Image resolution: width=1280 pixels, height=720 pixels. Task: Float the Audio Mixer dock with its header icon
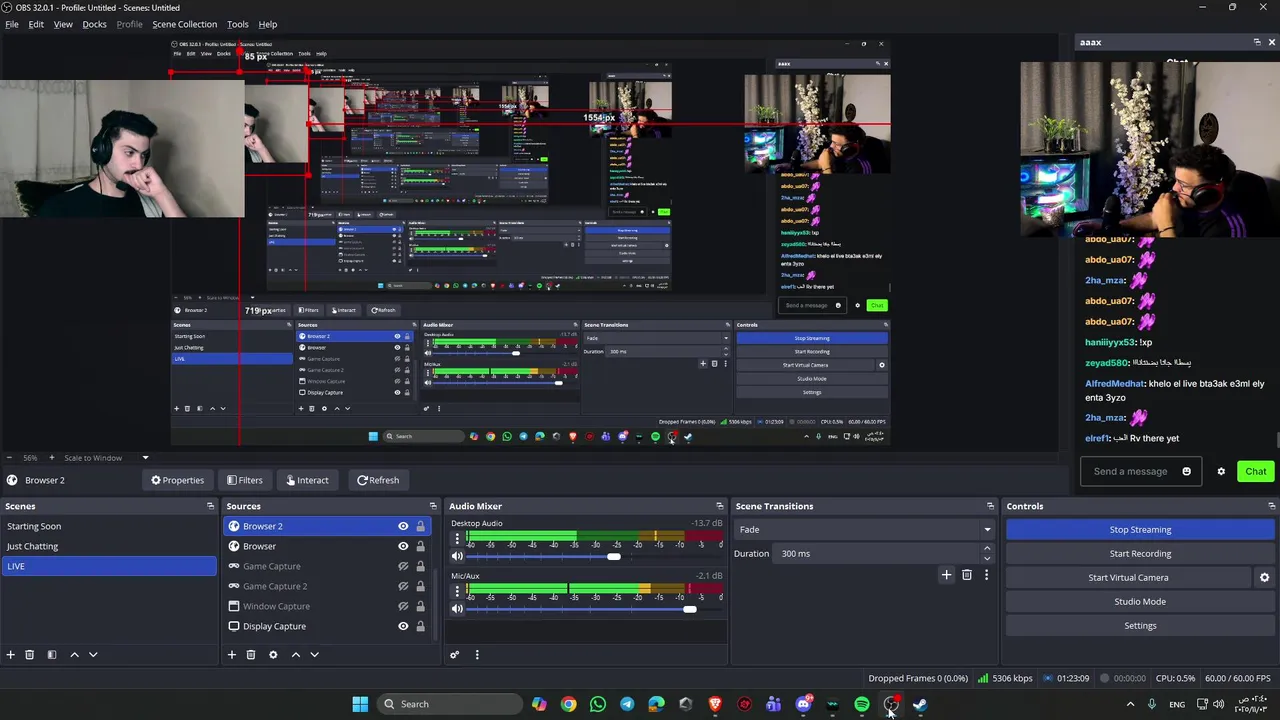click(719, 506)
